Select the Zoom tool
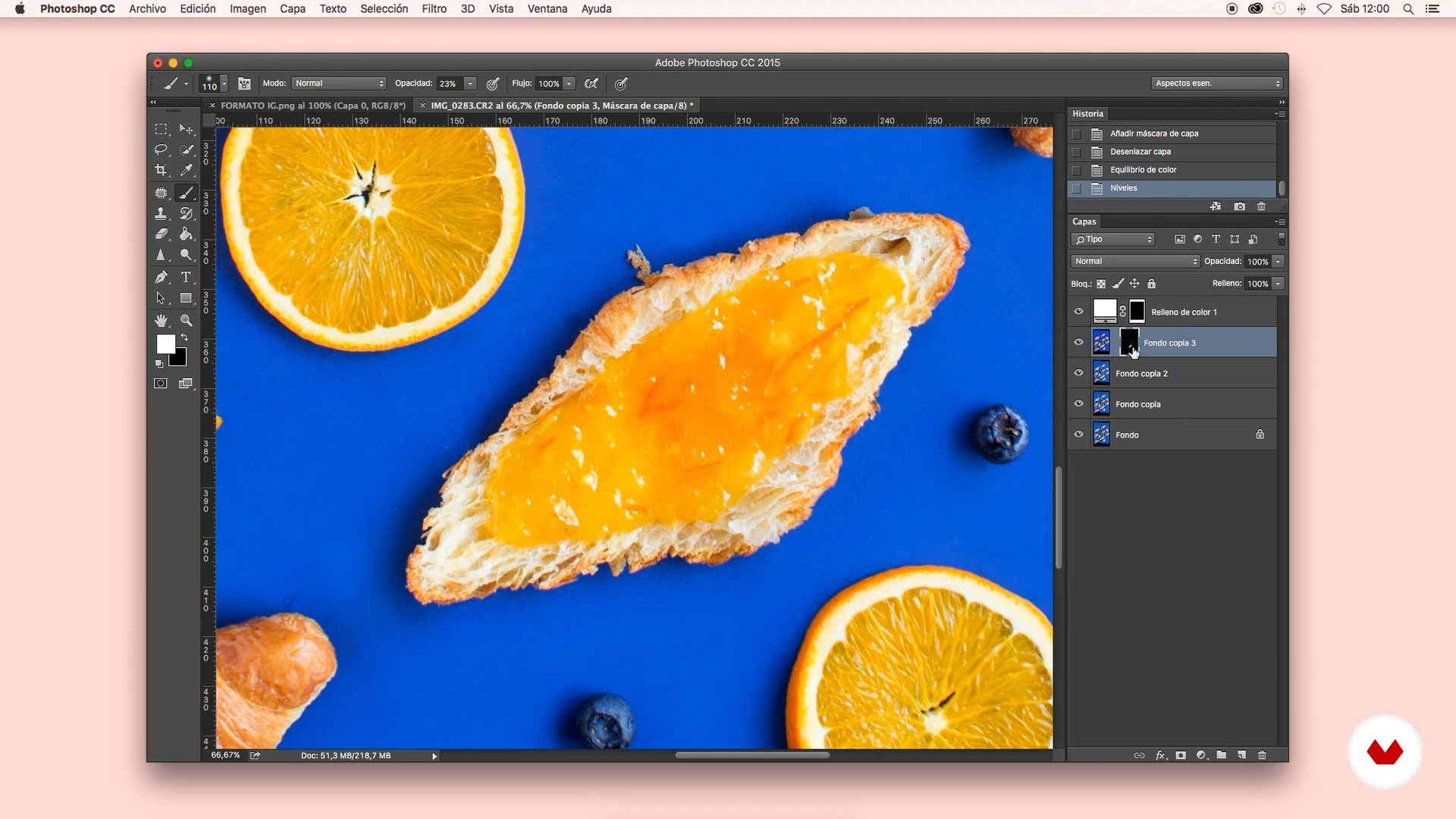Viewport: 1456px width, 819px height. 186,321
